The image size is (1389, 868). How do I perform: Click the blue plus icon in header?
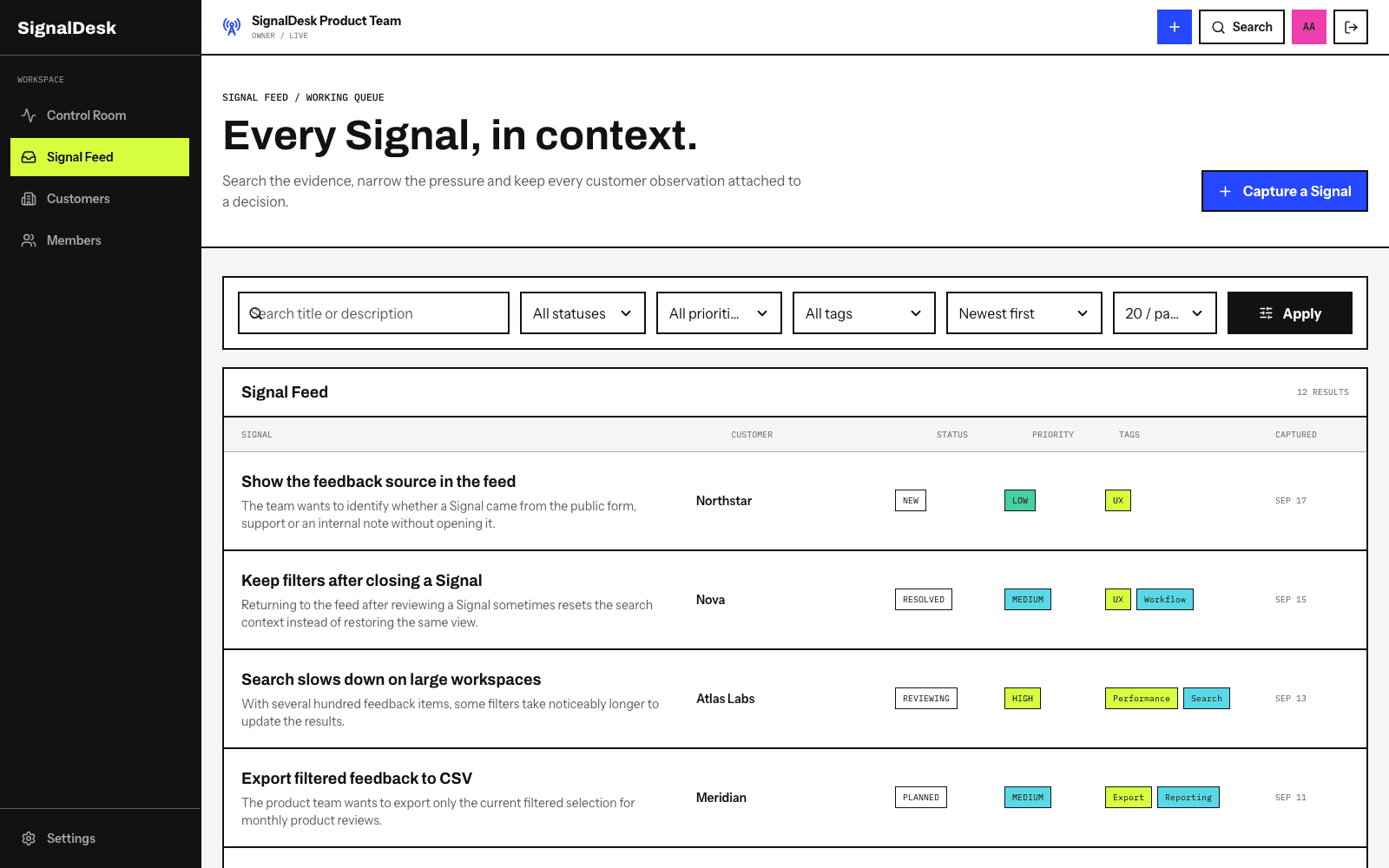tap(1174, 27)
